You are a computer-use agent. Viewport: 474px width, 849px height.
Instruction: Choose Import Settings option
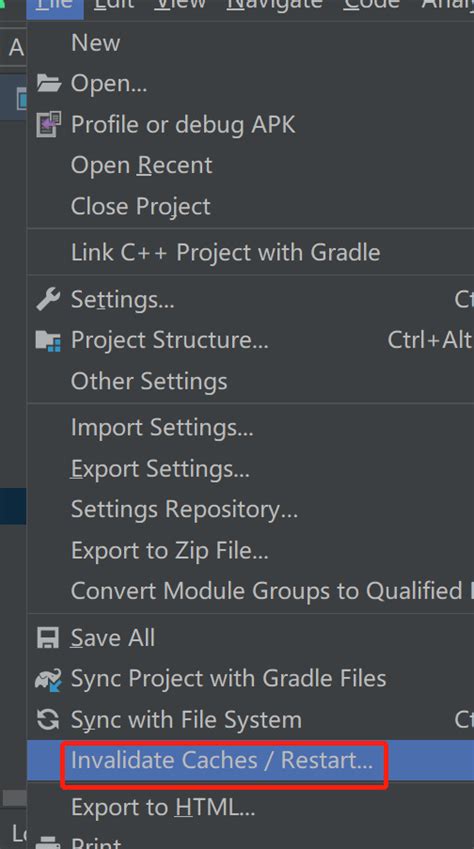251,428
